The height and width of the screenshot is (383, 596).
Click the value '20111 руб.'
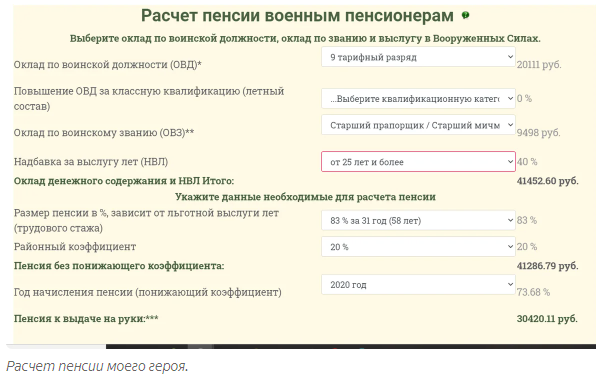click(x=539, y=65)
